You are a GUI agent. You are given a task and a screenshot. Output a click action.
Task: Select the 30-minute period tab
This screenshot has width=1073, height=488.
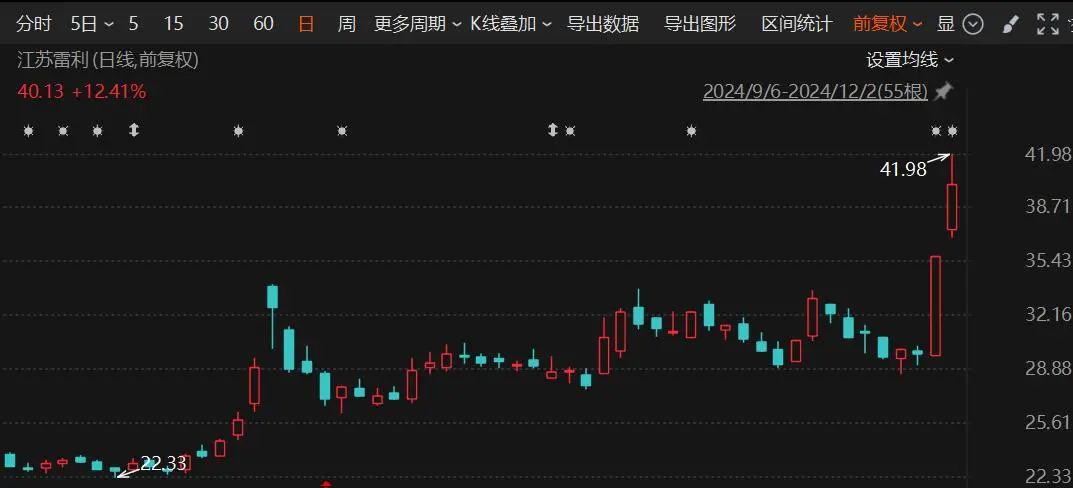coord(218,24)
